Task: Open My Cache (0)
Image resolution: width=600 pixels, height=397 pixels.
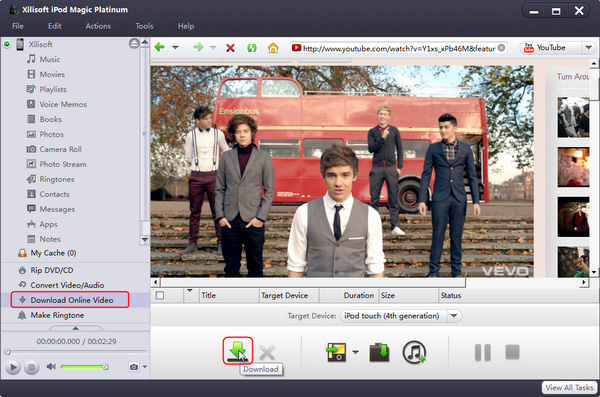Action: click(x=53, y=253)
